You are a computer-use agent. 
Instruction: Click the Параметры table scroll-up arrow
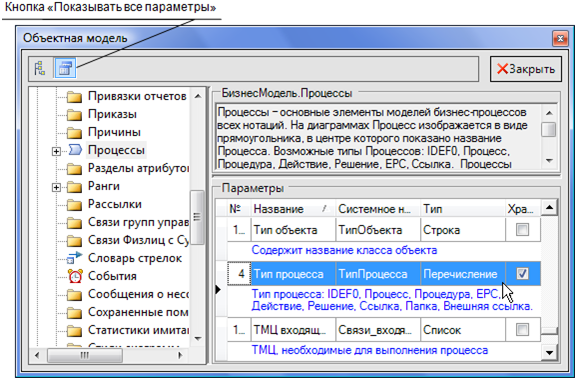point(549,208)
